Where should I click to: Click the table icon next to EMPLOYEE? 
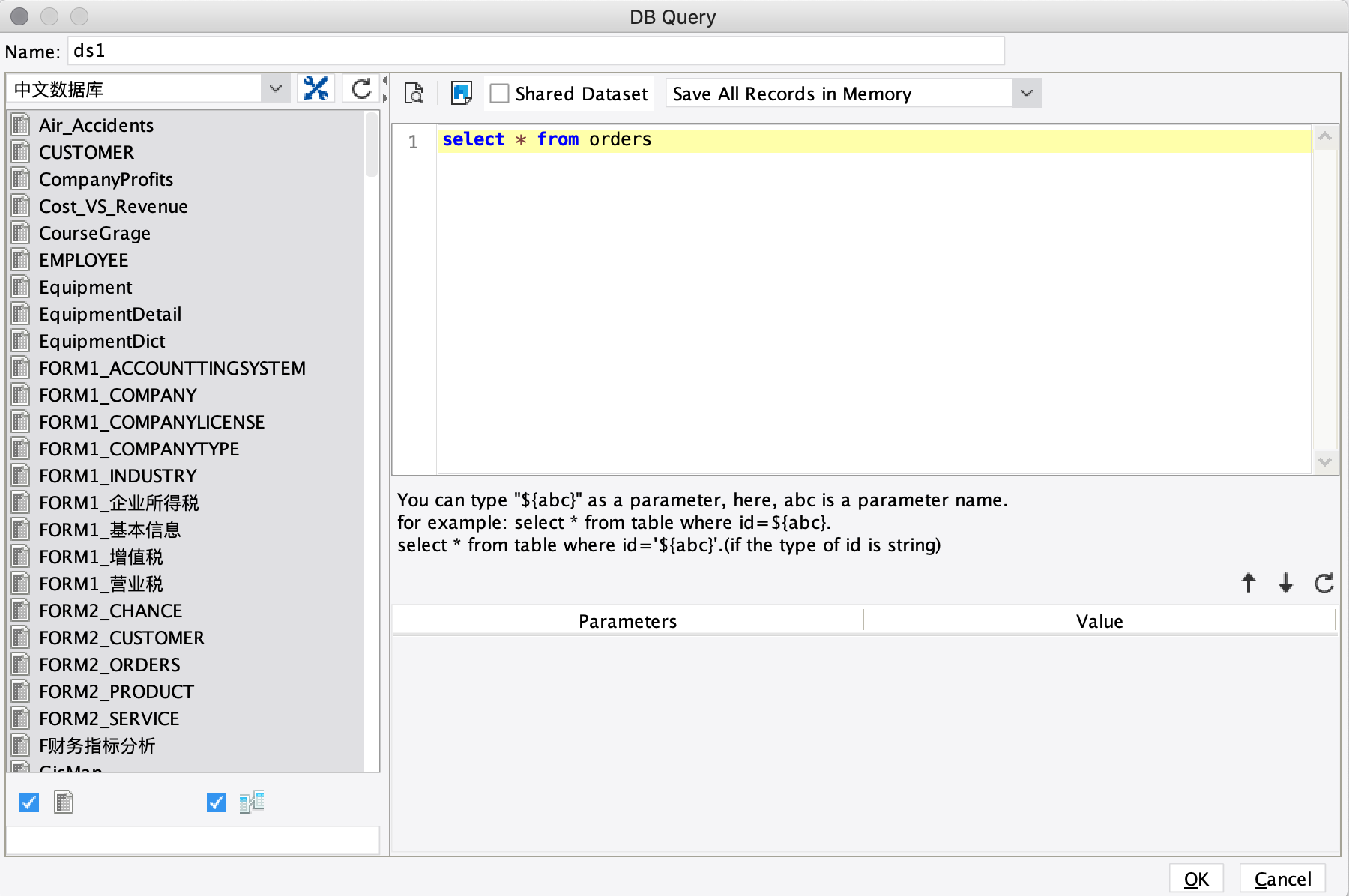point(21,260)
